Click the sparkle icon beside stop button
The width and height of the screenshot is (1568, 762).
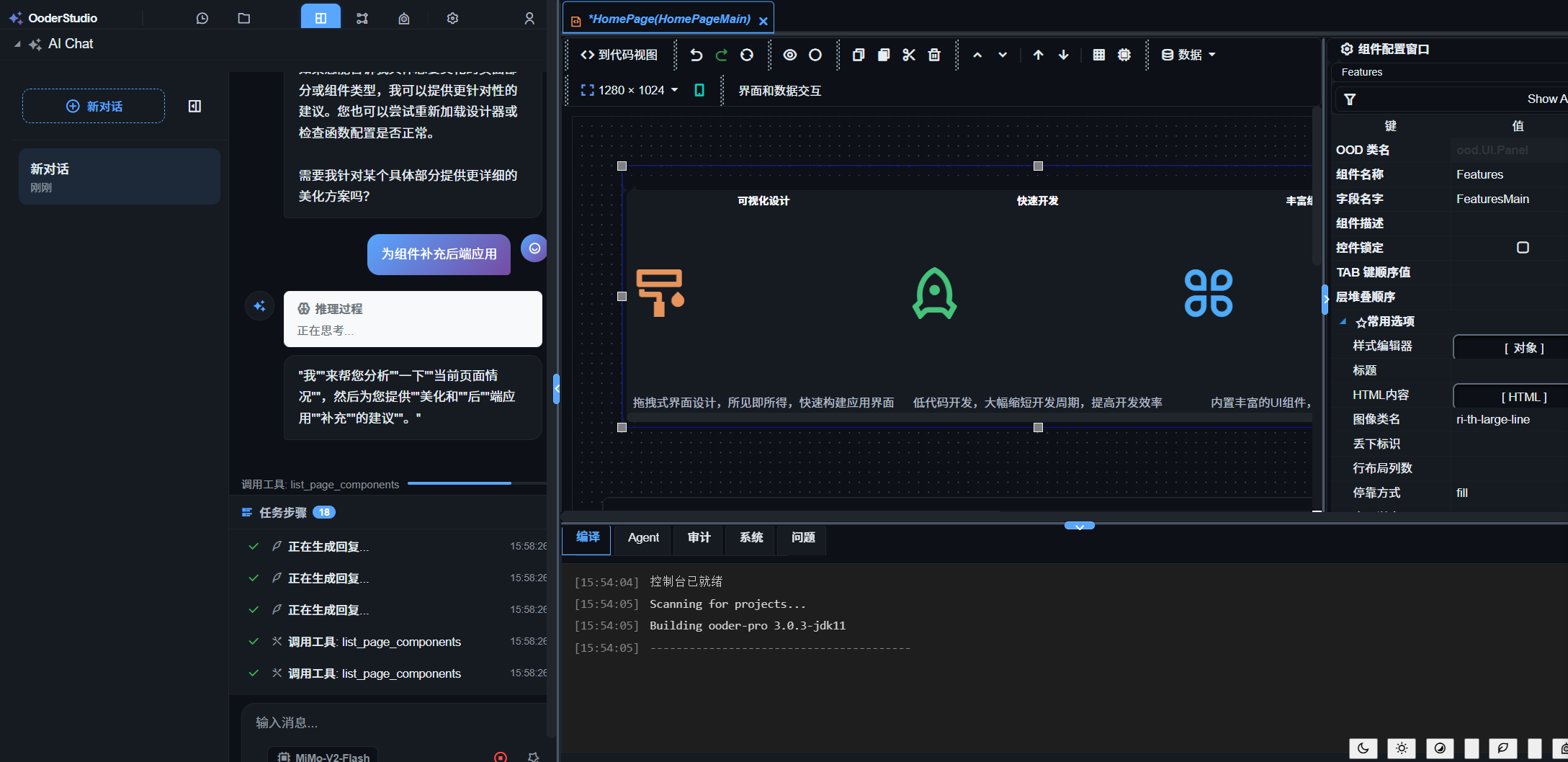[x=533, y=756]
